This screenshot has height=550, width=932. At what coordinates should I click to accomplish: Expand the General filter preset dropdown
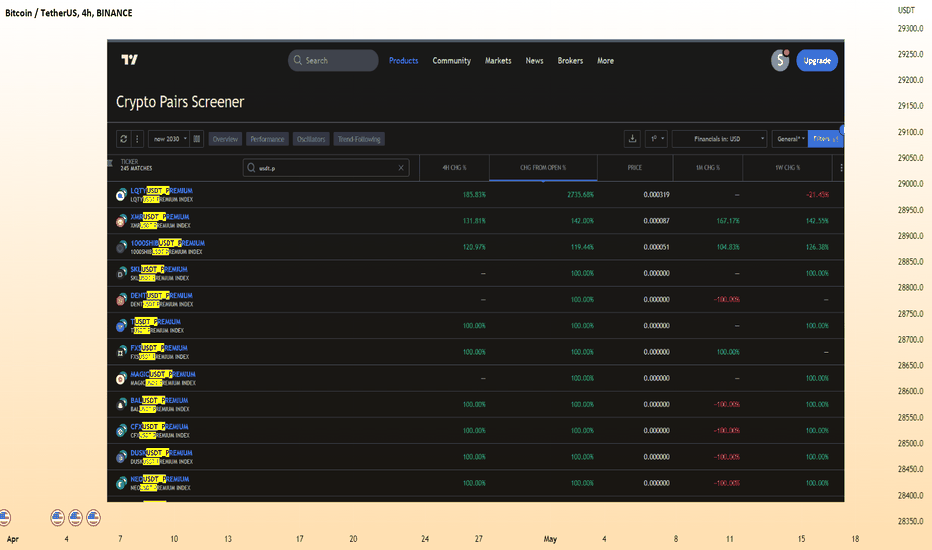click(790, 139)
